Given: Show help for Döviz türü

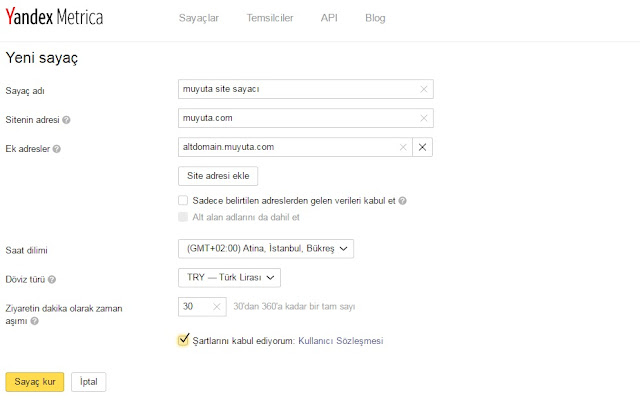Looking at the screenshot, I should tap(52, 280).
